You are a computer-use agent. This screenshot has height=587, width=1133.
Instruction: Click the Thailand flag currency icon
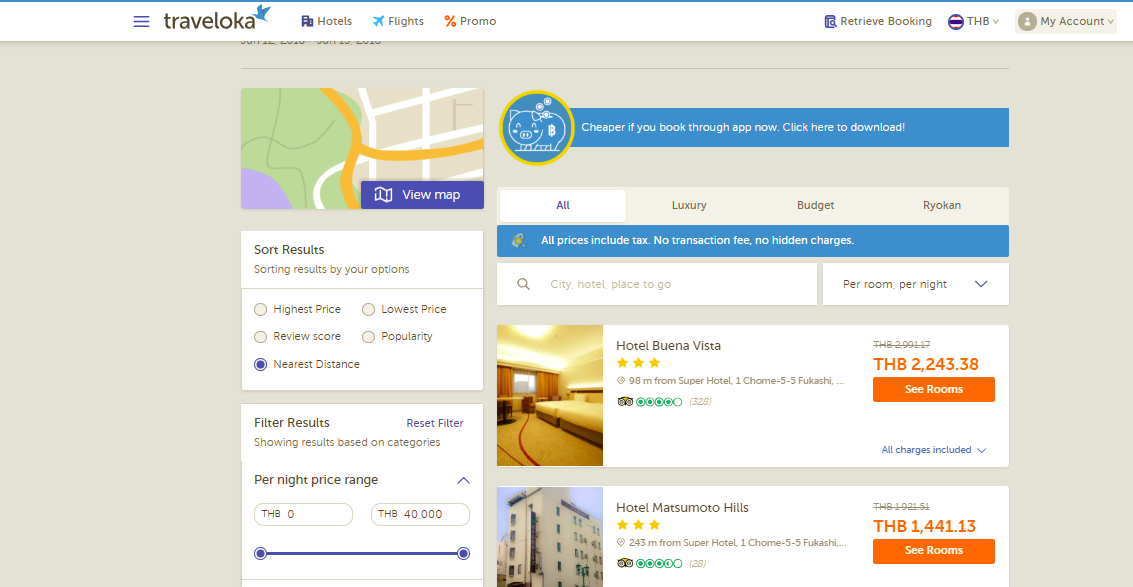click(956, 22)
